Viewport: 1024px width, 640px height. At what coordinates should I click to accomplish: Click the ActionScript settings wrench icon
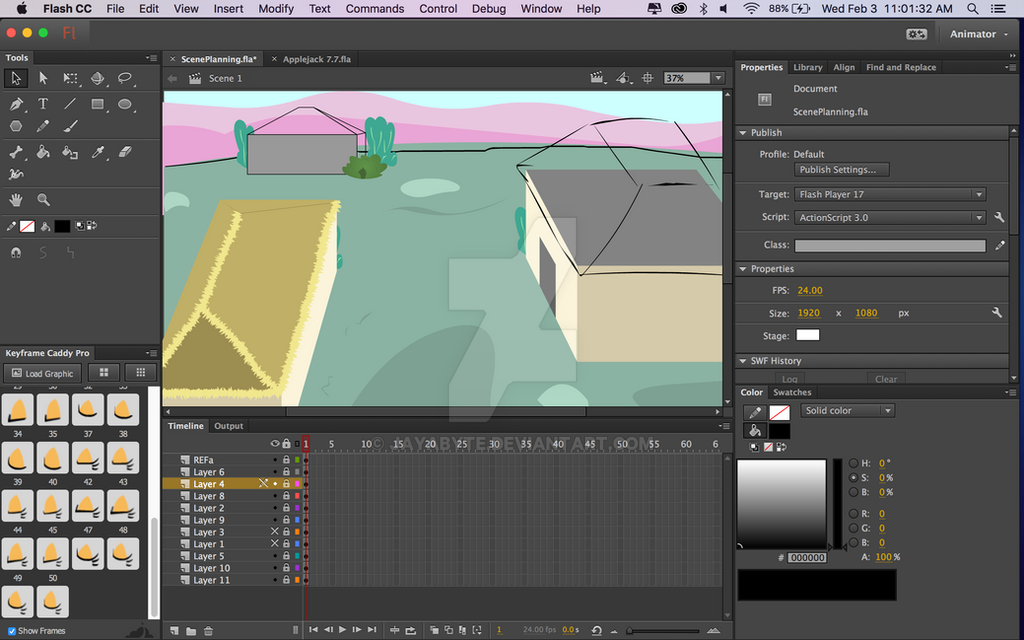999,217
